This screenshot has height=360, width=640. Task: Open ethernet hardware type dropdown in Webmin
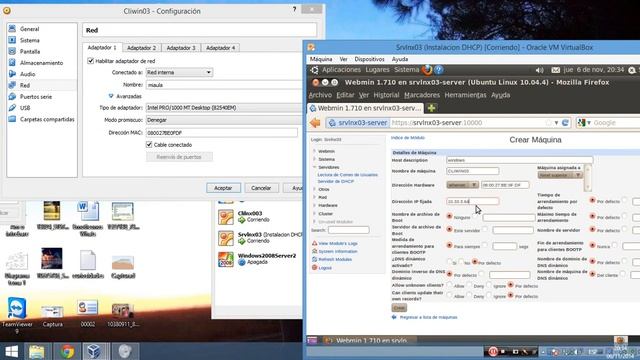pos(462,185)
